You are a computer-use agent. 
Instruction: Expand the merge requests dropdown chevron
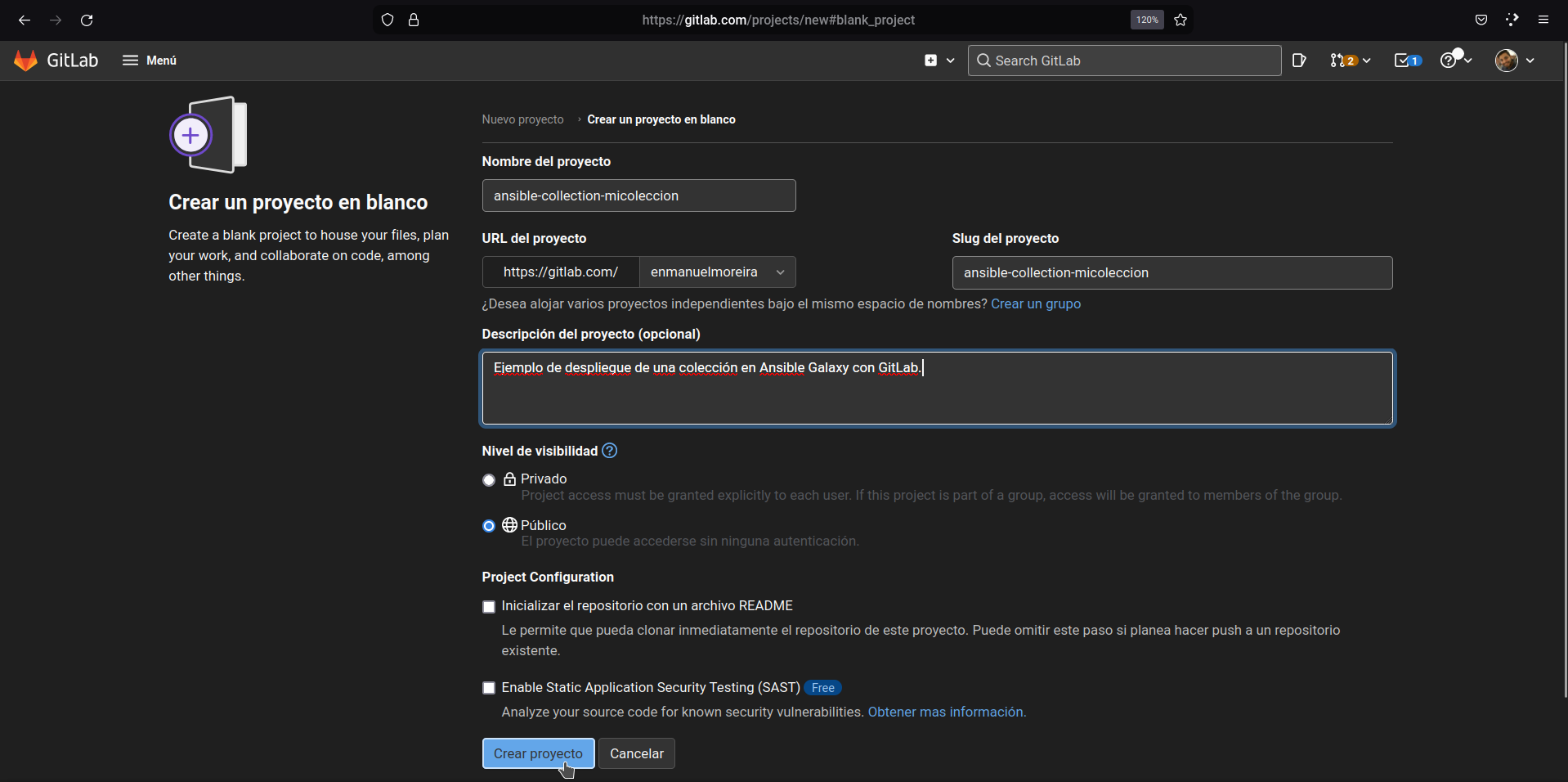coord(1366,61)
